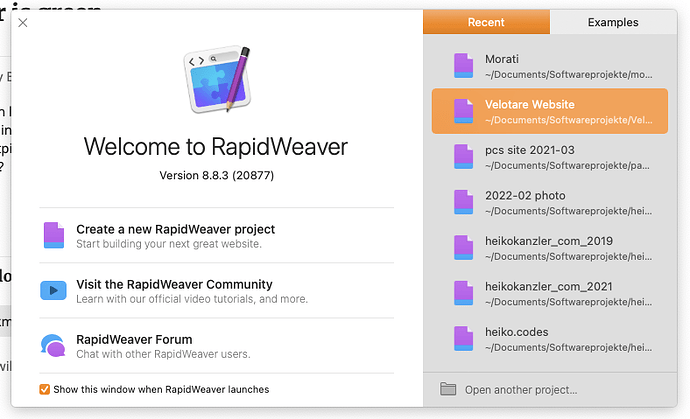
Task: Switch to the Examples tab
Action: pyautogui.click(x=613, y=22)
